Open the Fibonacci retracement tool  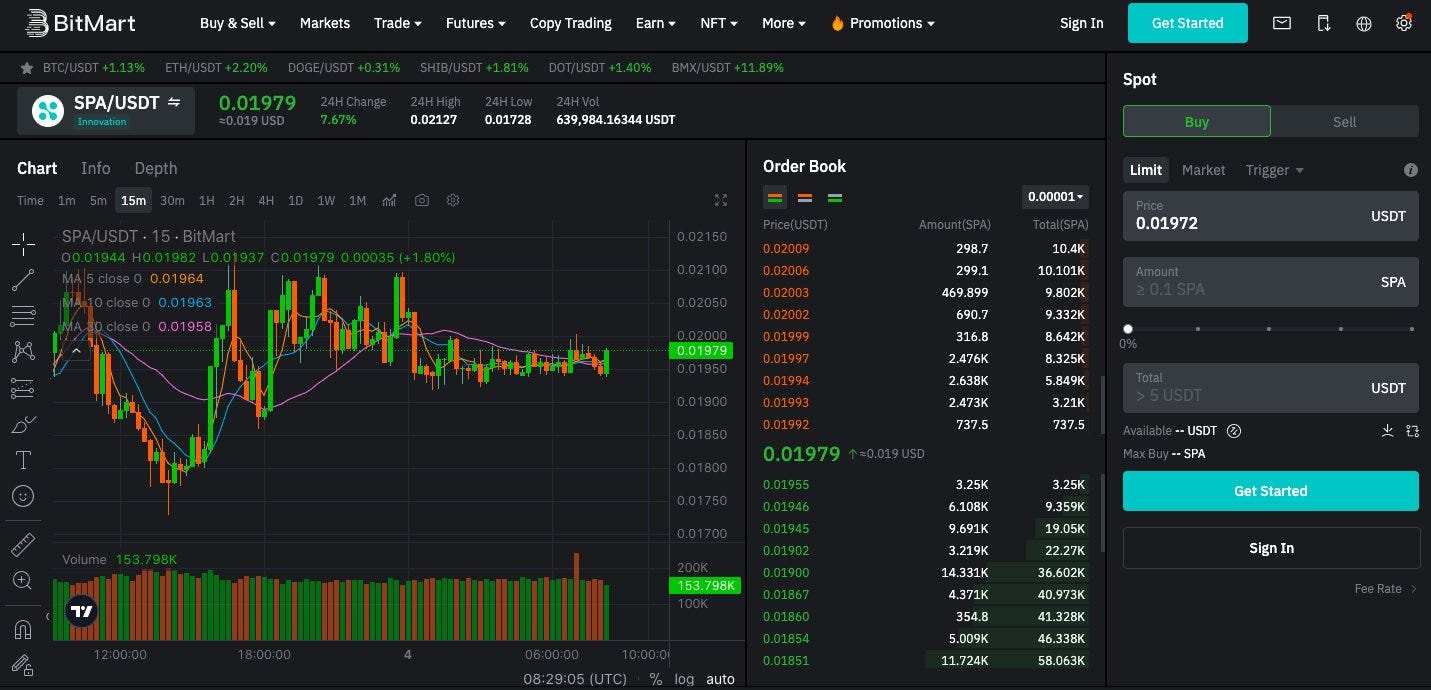(x=23, y=316)
